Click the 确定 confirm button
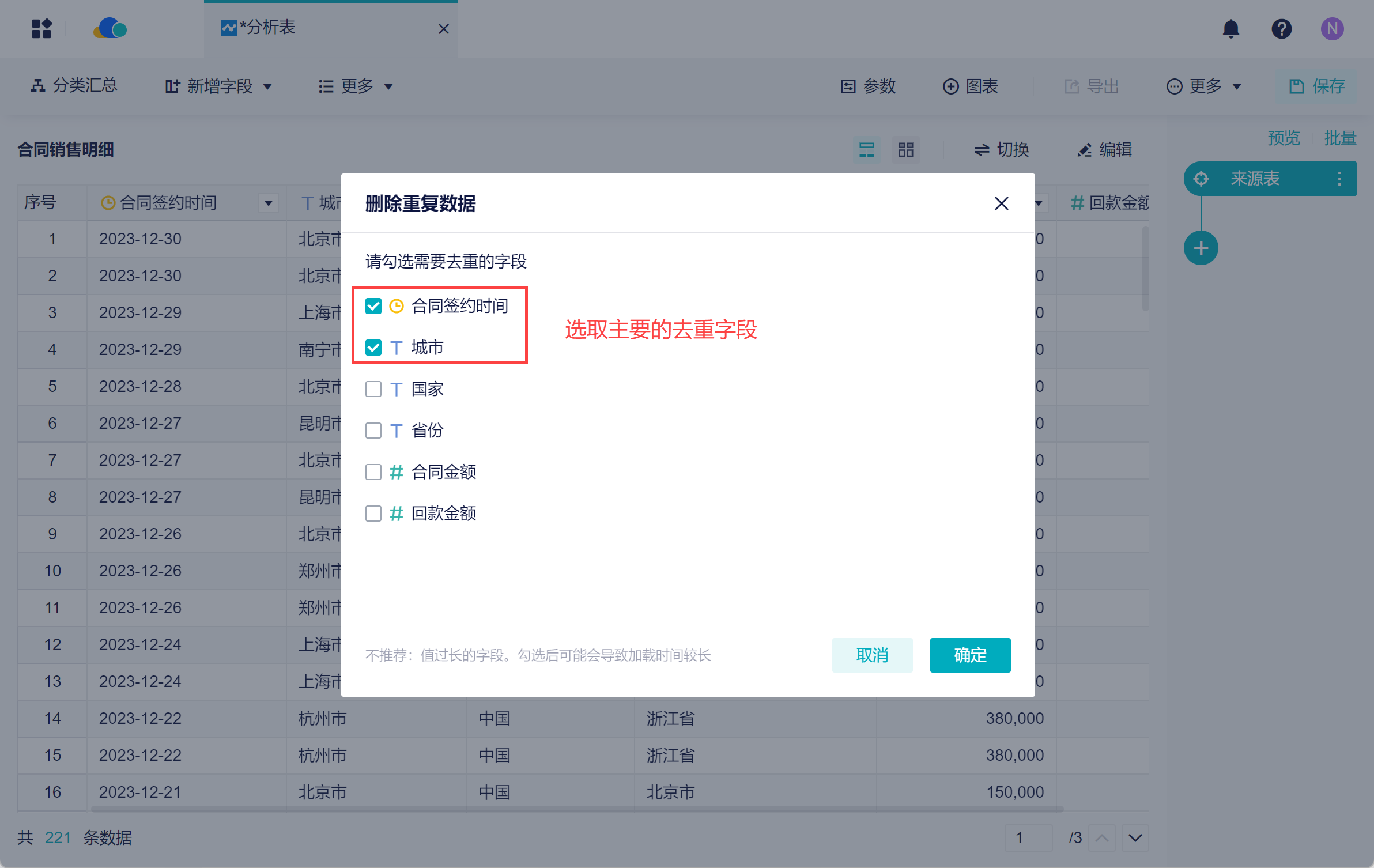This screenshot has width=1374, height=868. coord(969,655)
